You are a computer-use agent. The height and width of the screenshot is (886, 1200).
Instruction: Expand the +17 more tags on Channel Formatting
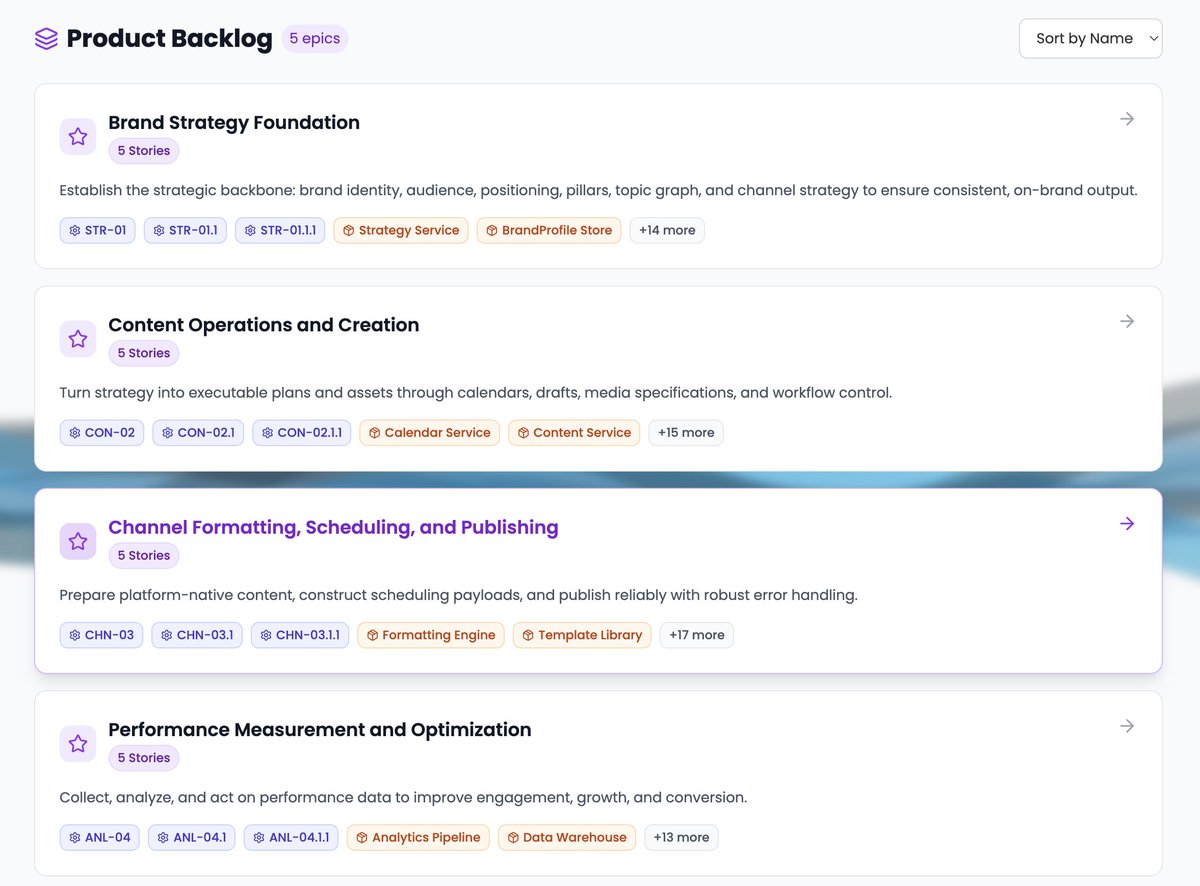[696, 634]
